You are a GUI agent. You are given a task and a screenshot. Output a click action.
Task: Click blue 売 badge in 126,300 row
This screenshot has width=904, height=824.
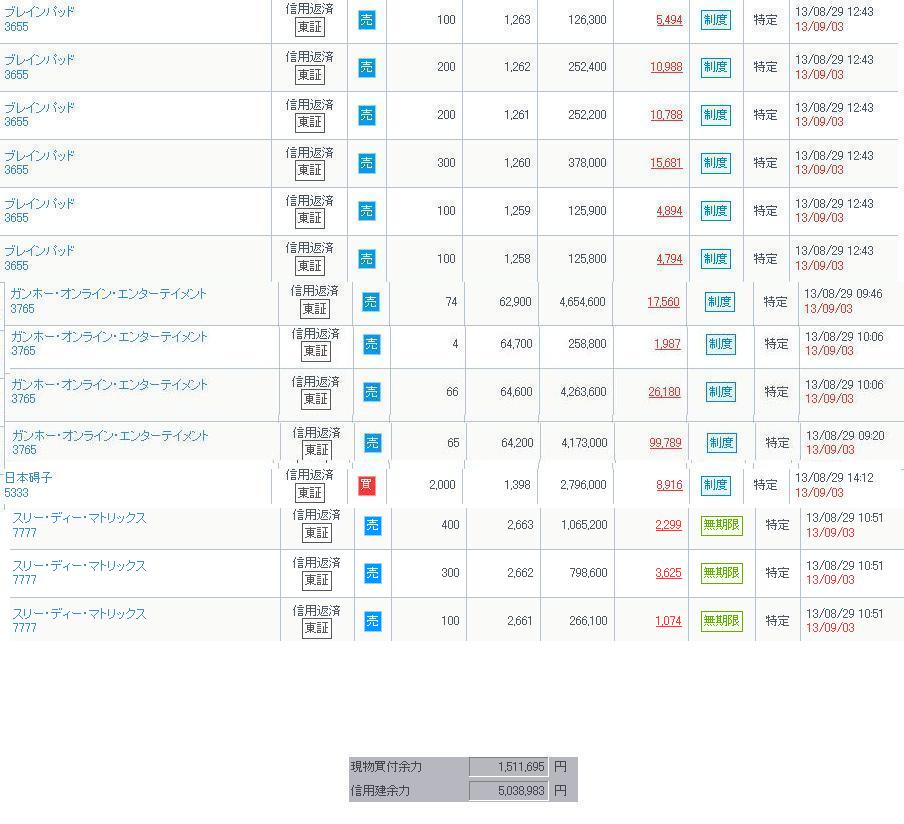click(367, 20)
